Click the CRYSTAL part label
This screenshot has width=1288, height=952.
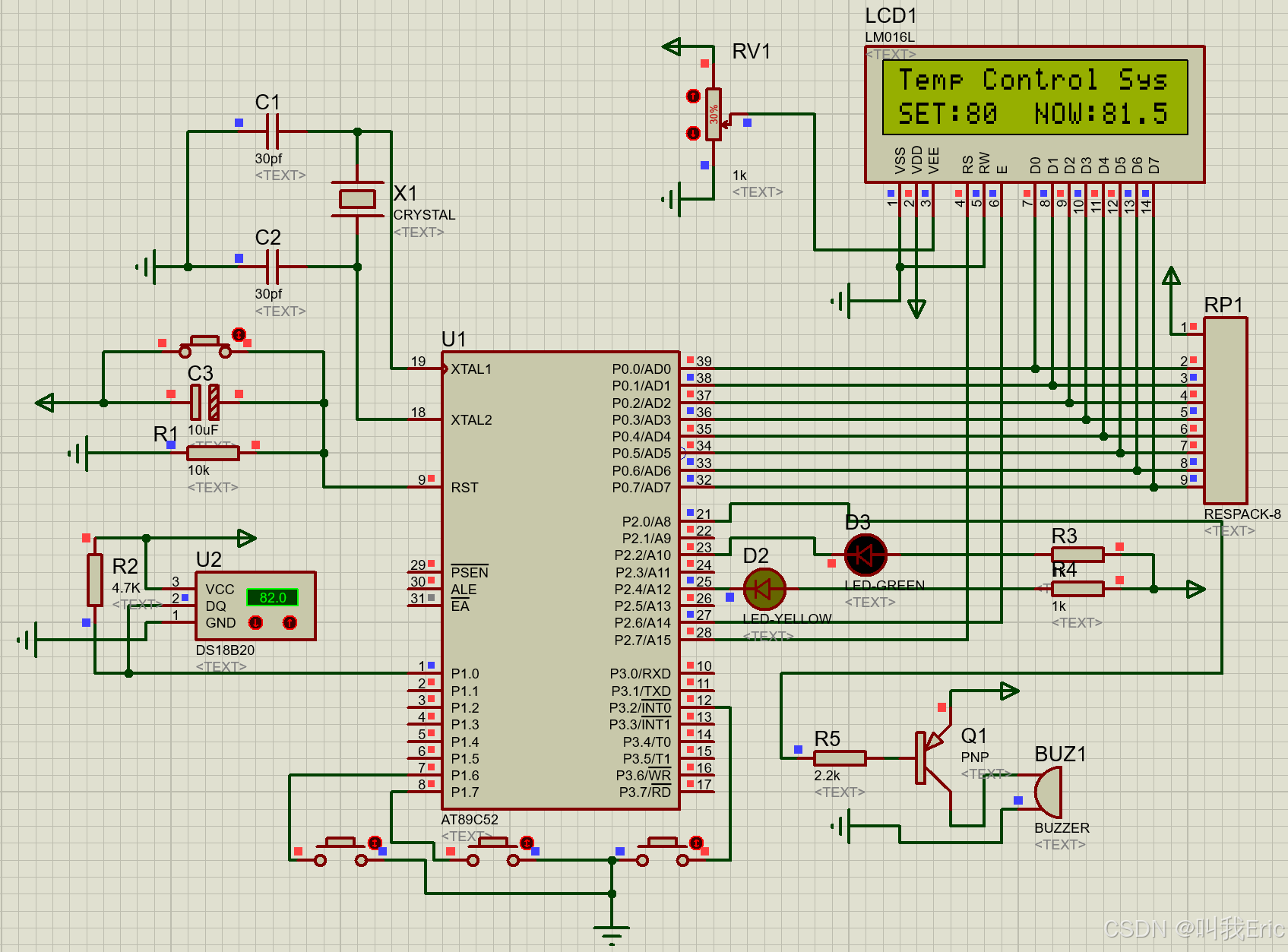tap(424, 215)
